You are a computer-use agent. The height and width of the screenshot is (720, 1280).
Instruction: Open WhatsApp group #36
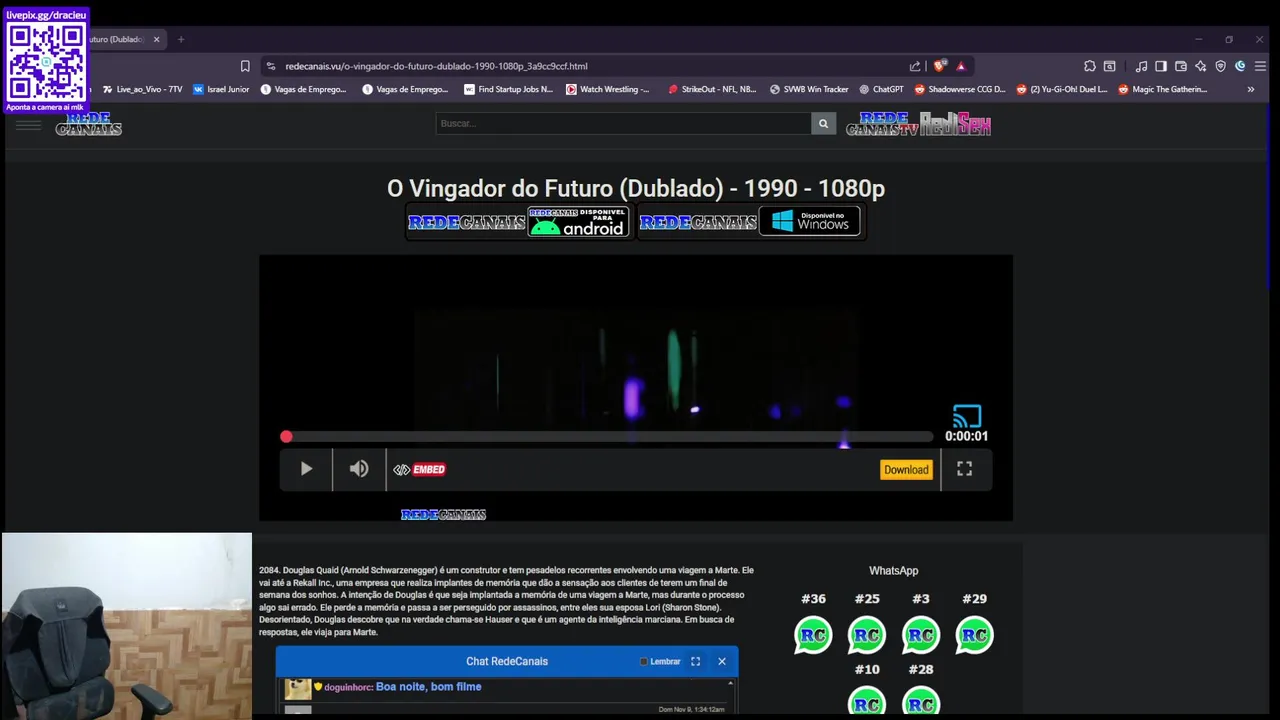[813, 635]
